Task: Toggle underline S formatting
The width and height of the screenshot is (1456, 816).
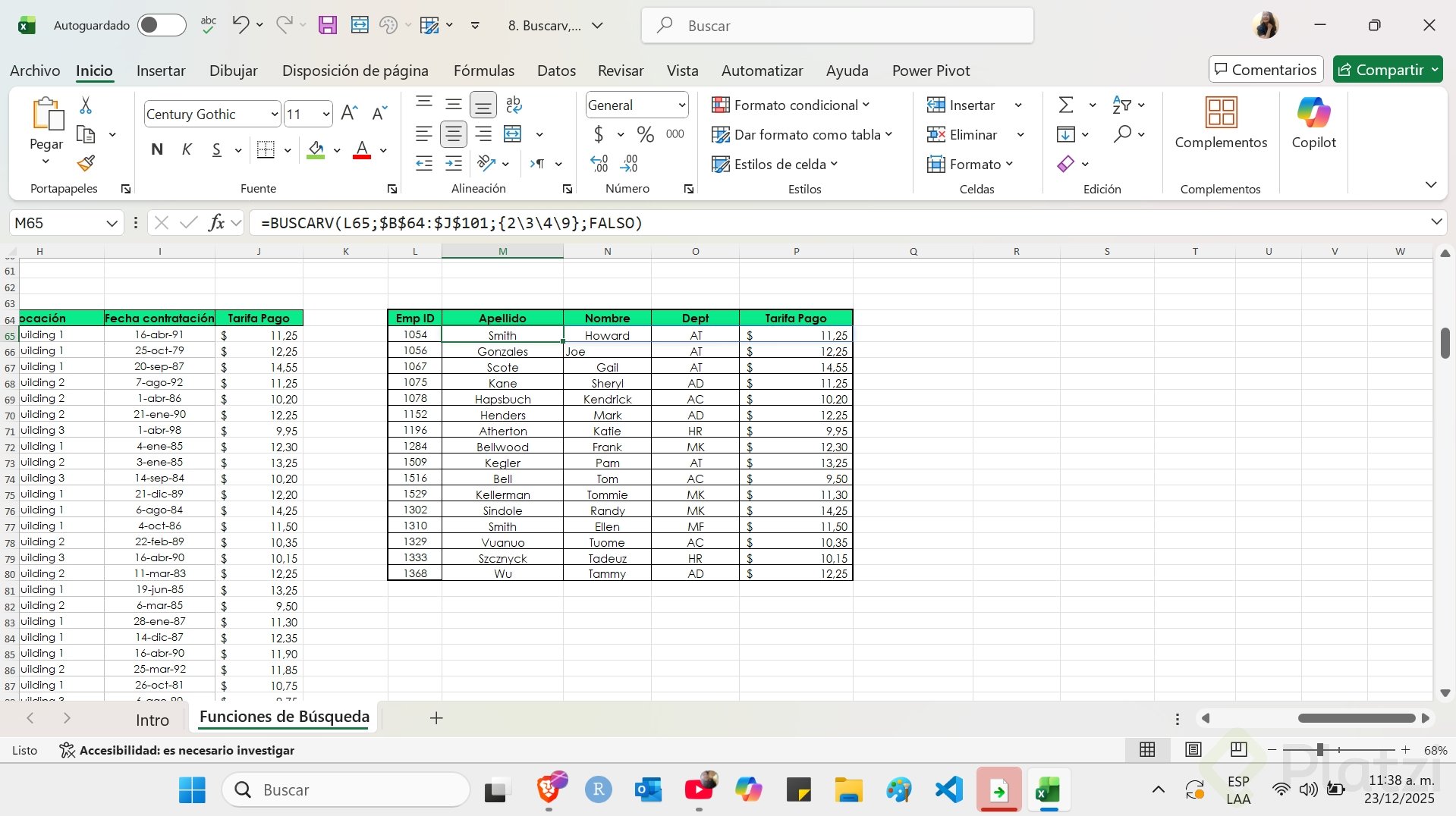Action: click(217, 149)
